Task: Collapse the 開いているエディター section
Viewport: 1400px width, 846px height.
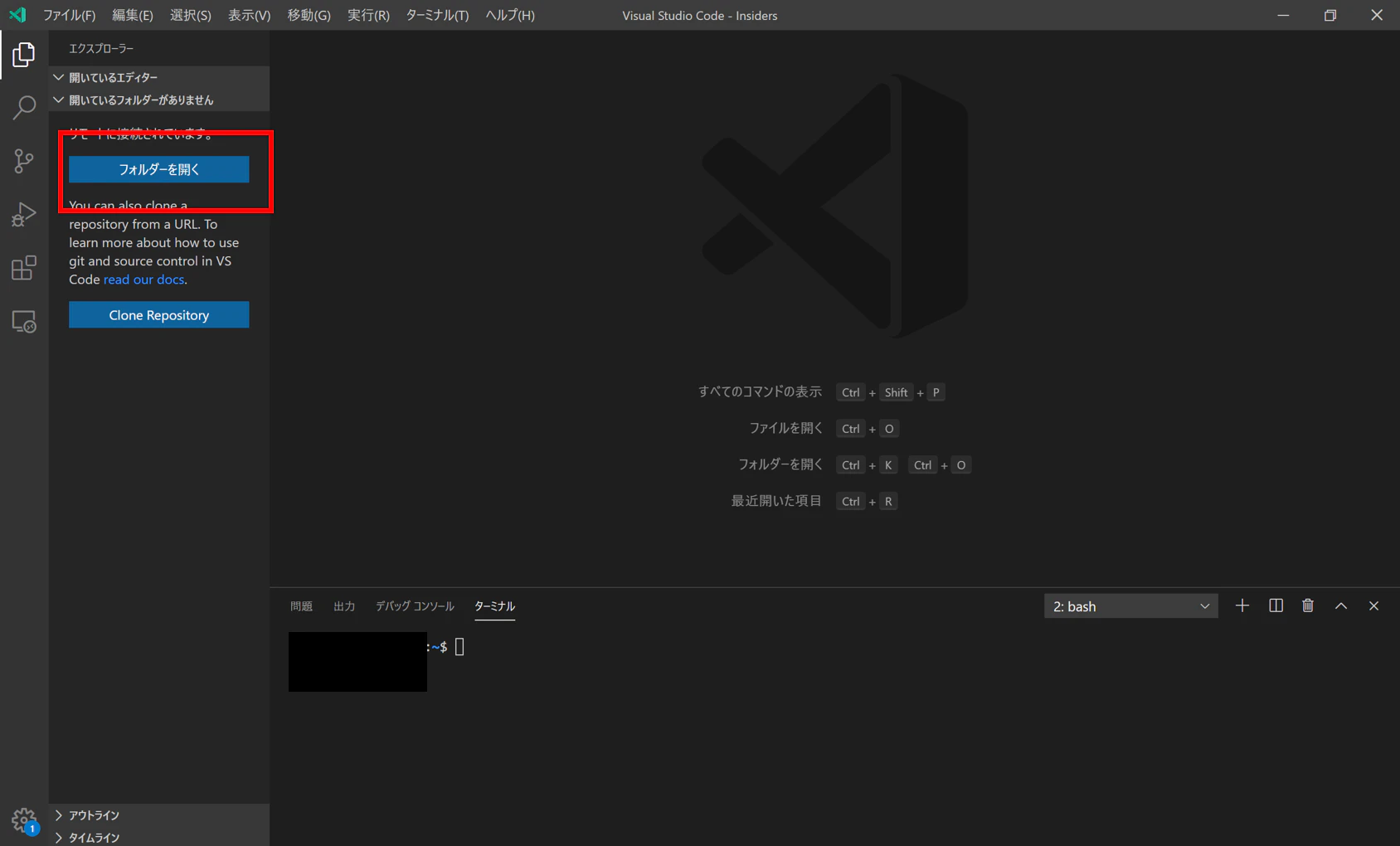Action: click(159, 77)
